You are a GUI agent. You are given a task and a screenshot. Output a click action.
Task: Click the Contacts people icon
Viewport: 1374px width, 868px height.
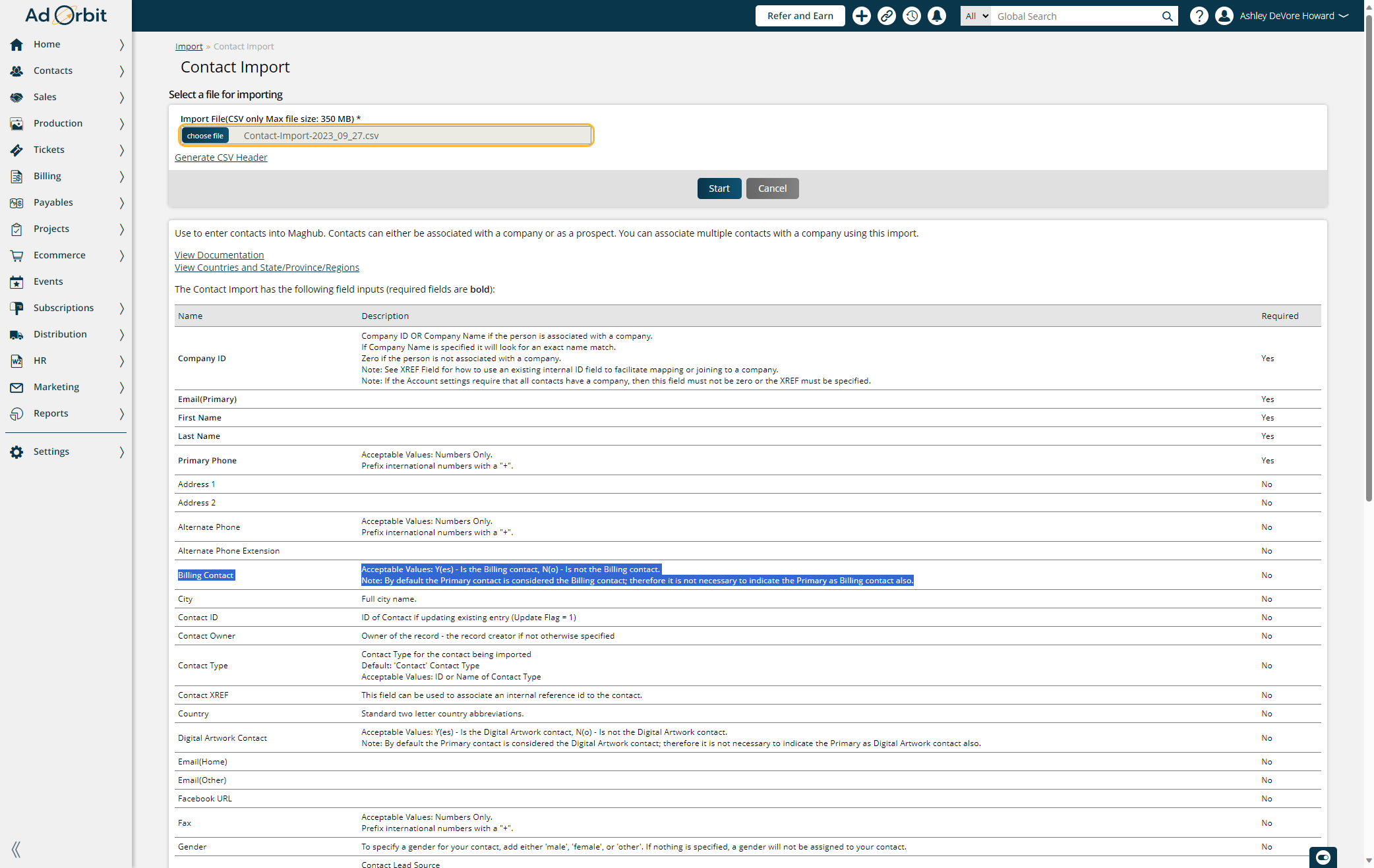(16, 71)
